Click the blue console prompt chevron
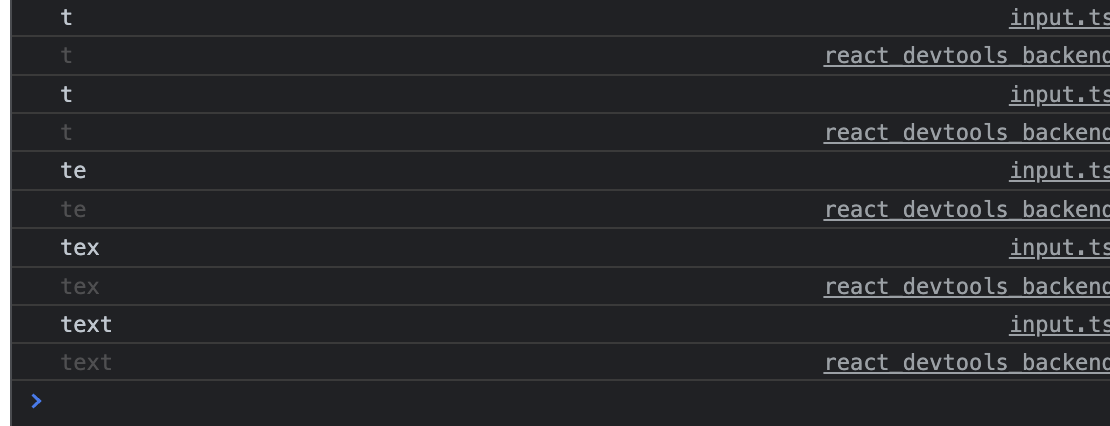The height and width of the screenshot is (426, 1110). (x=37, y=401)
